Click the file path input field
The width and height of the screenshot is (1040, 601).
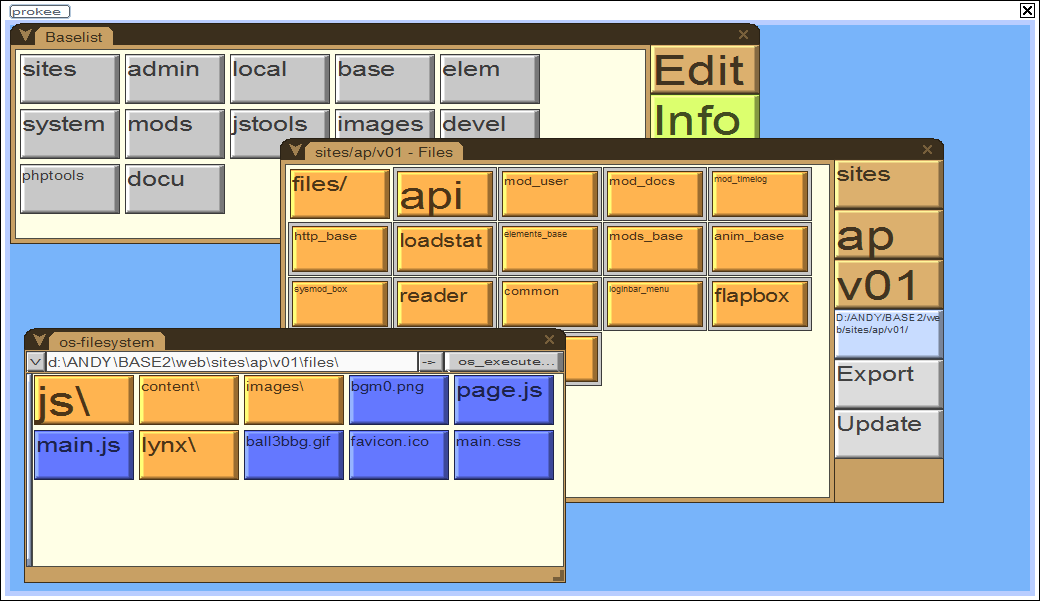(230, 362)
